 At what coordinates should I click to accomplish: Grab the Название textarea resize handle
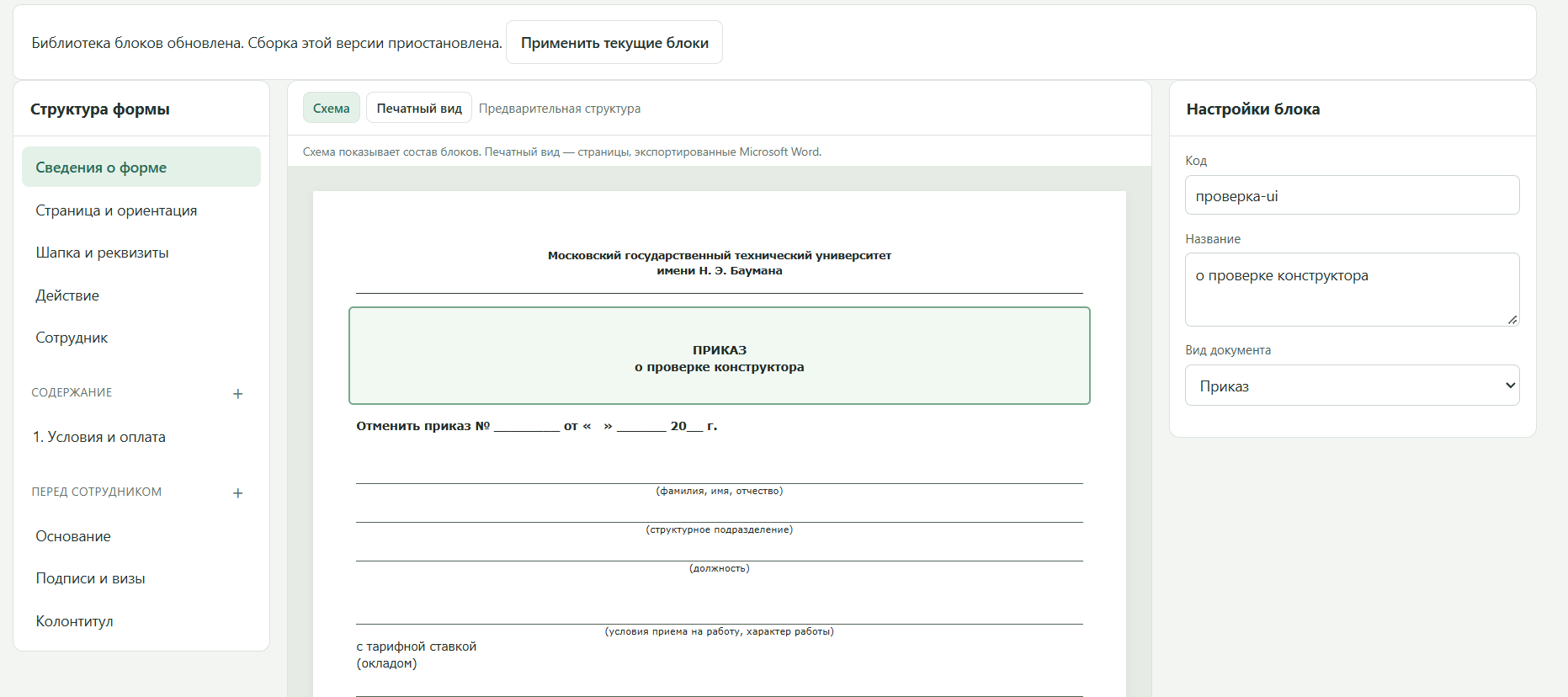click(1512, 319)
